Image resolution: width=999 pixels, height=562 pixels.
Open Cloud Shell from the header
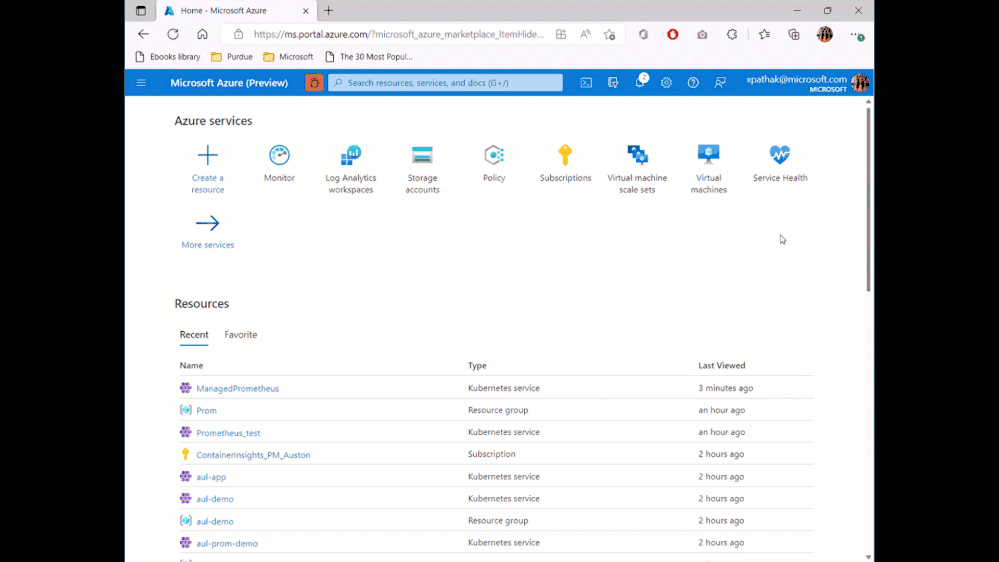point(586,83)
